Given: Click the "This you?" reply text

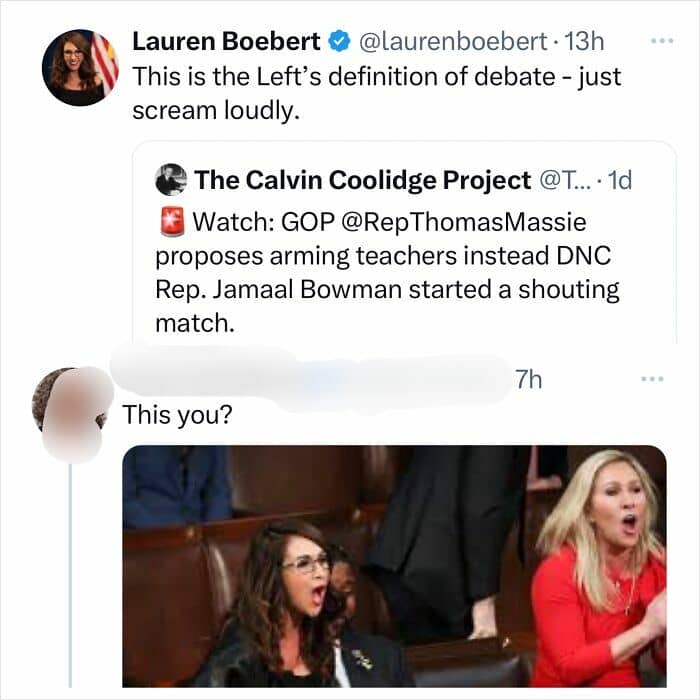Looking at the screenshot, I should tap(176, 413).
